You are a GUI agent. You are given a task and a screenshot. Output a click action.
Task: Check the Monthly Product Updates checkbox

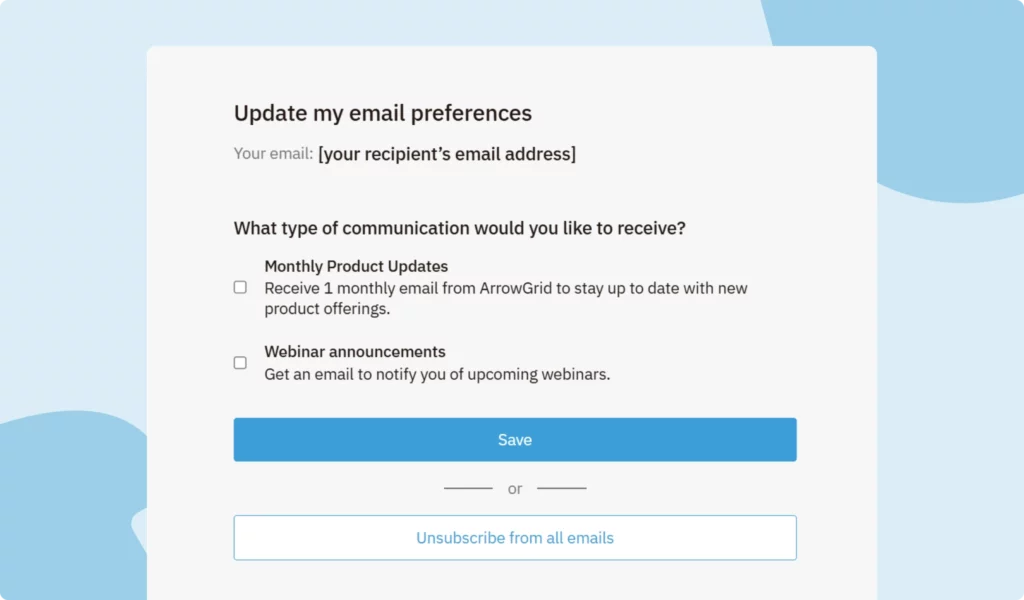[x=240, y=287]
